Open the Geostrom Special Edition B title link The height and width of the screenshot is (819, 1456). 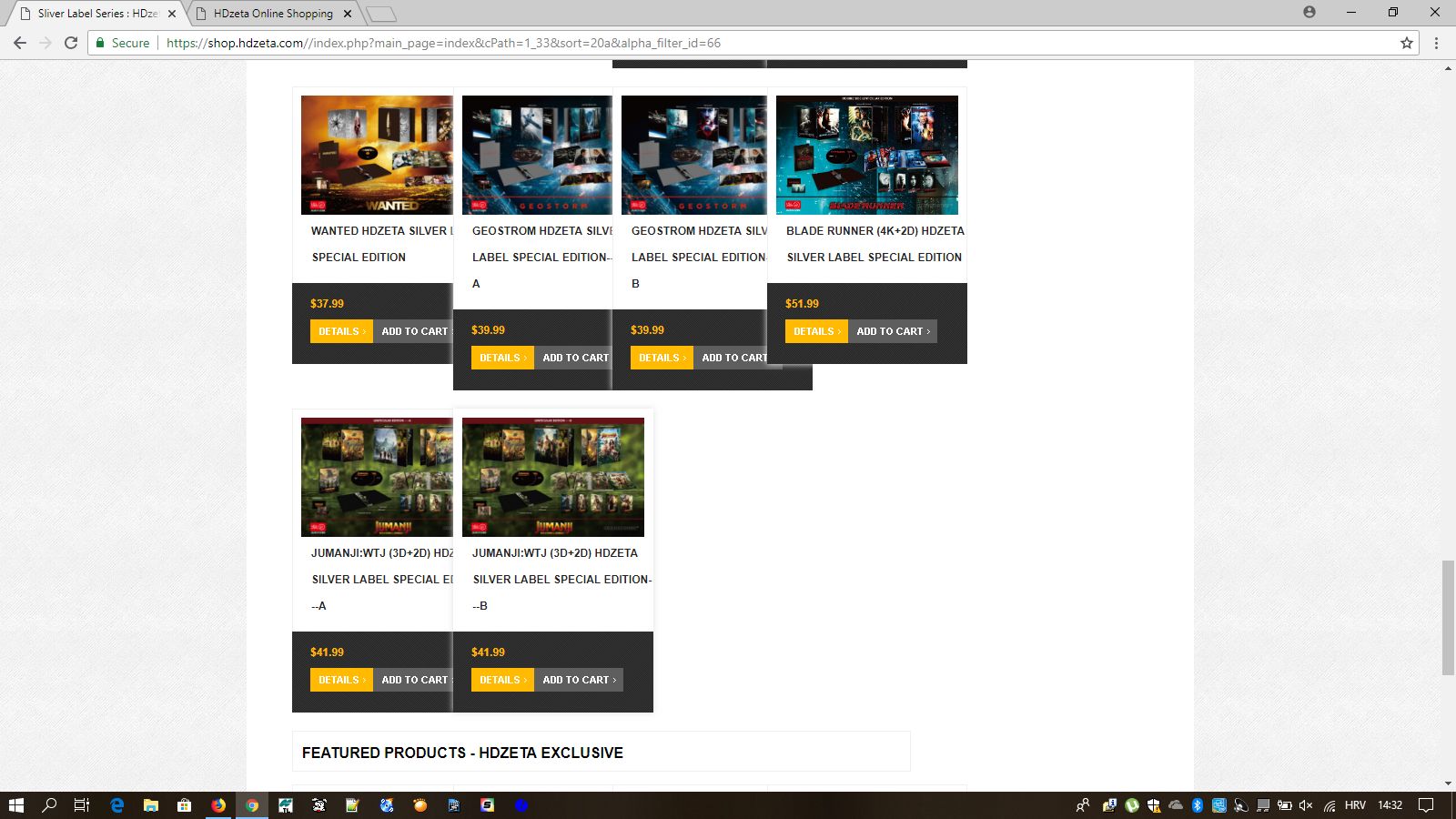[699, 257]
